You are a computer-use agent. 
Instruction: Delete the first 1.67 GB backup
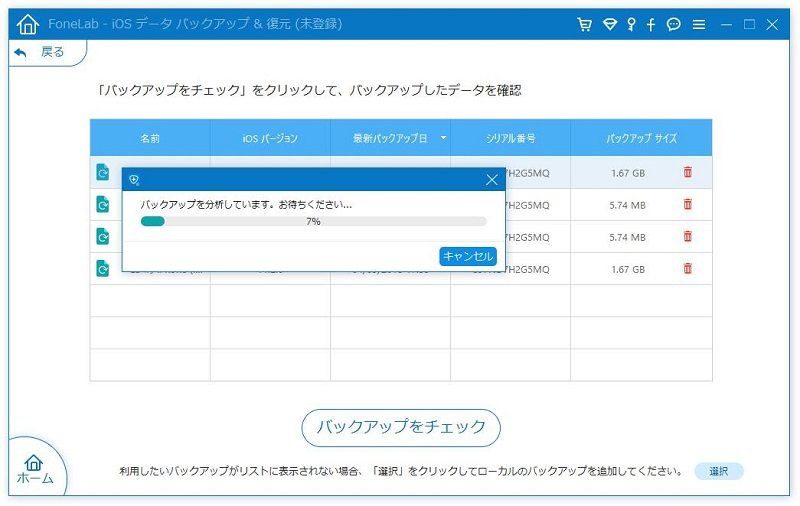click(688, 172)
